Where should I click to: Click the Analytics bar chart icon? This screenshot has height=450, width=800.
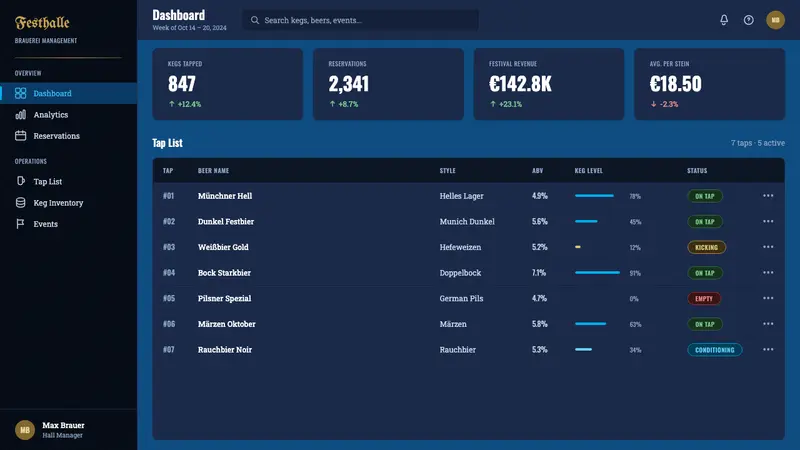pos(20,115)
